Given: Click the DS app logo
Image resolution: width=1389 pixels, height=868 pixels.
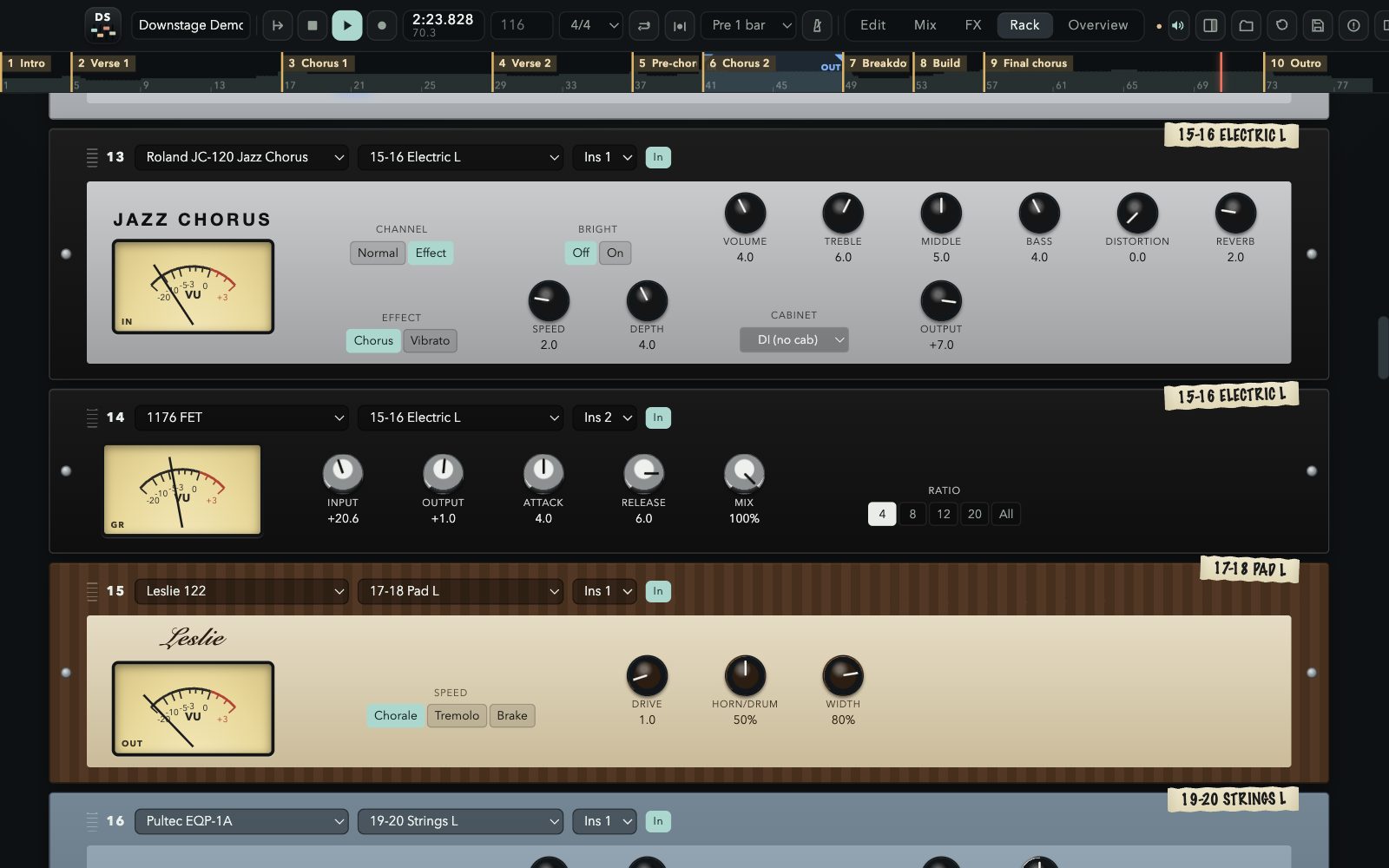Looking at the screenshot, I should tap(102, 24).
